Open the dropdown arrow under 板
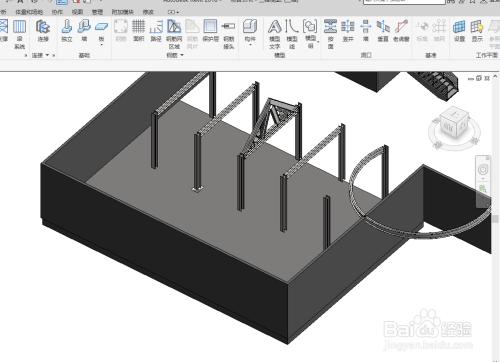 pyautogui.click(x=101, y=45)
